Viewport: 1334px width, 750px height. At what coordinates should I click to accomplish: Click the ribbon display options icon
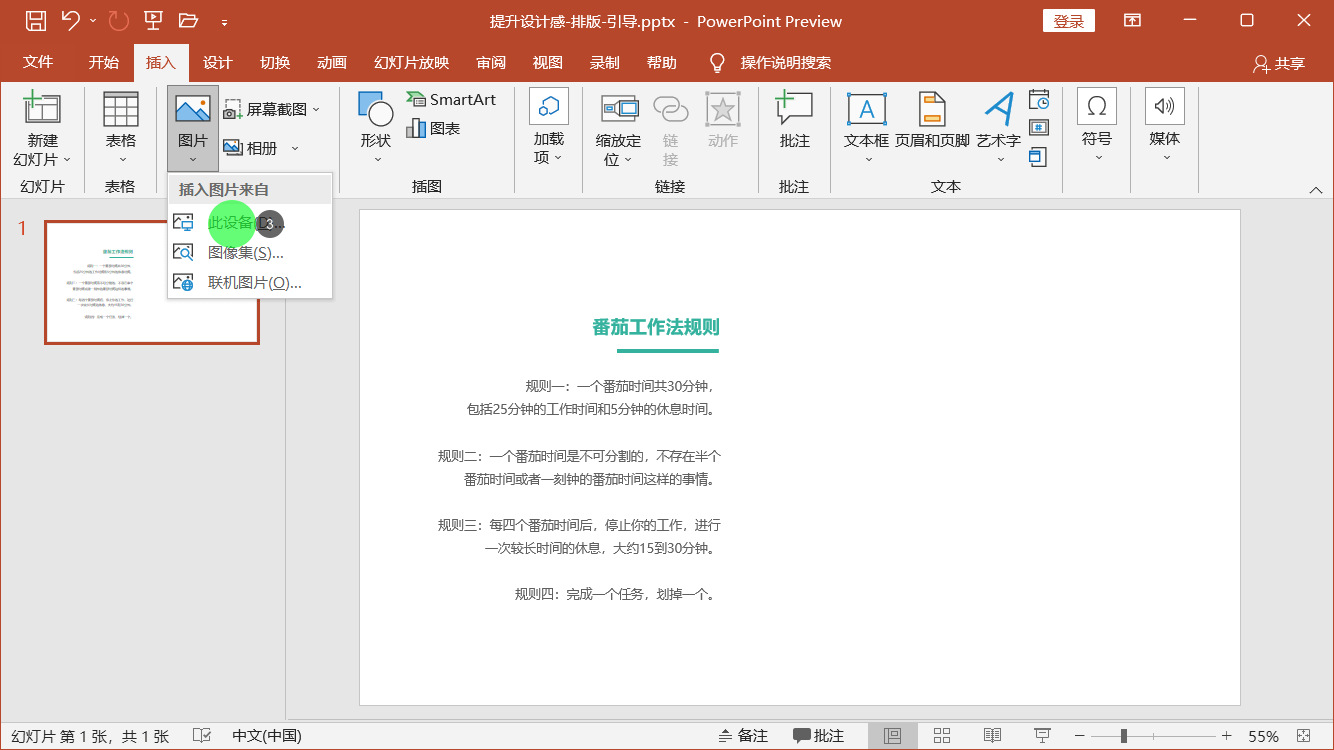1132,20
